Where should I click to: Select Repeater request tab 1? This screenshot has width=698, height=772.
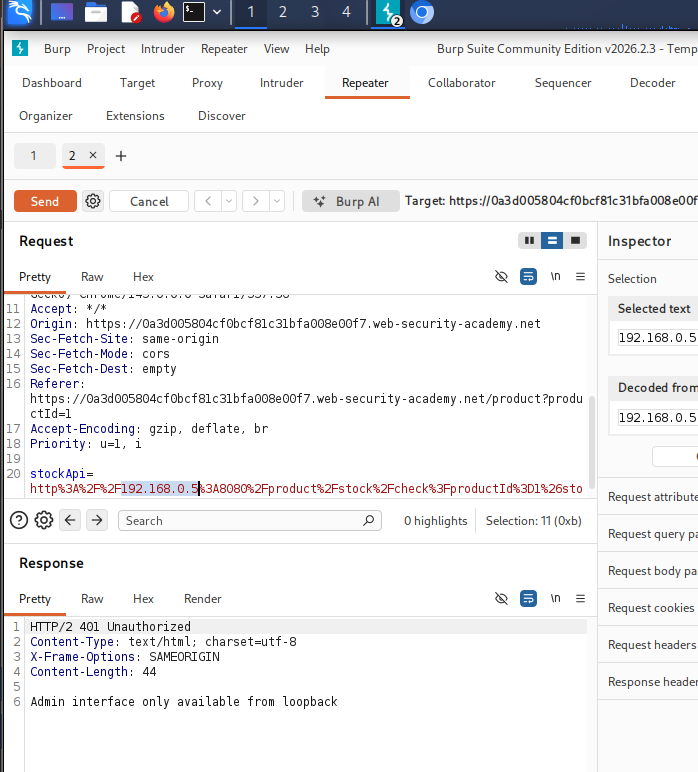coord(34,156)
